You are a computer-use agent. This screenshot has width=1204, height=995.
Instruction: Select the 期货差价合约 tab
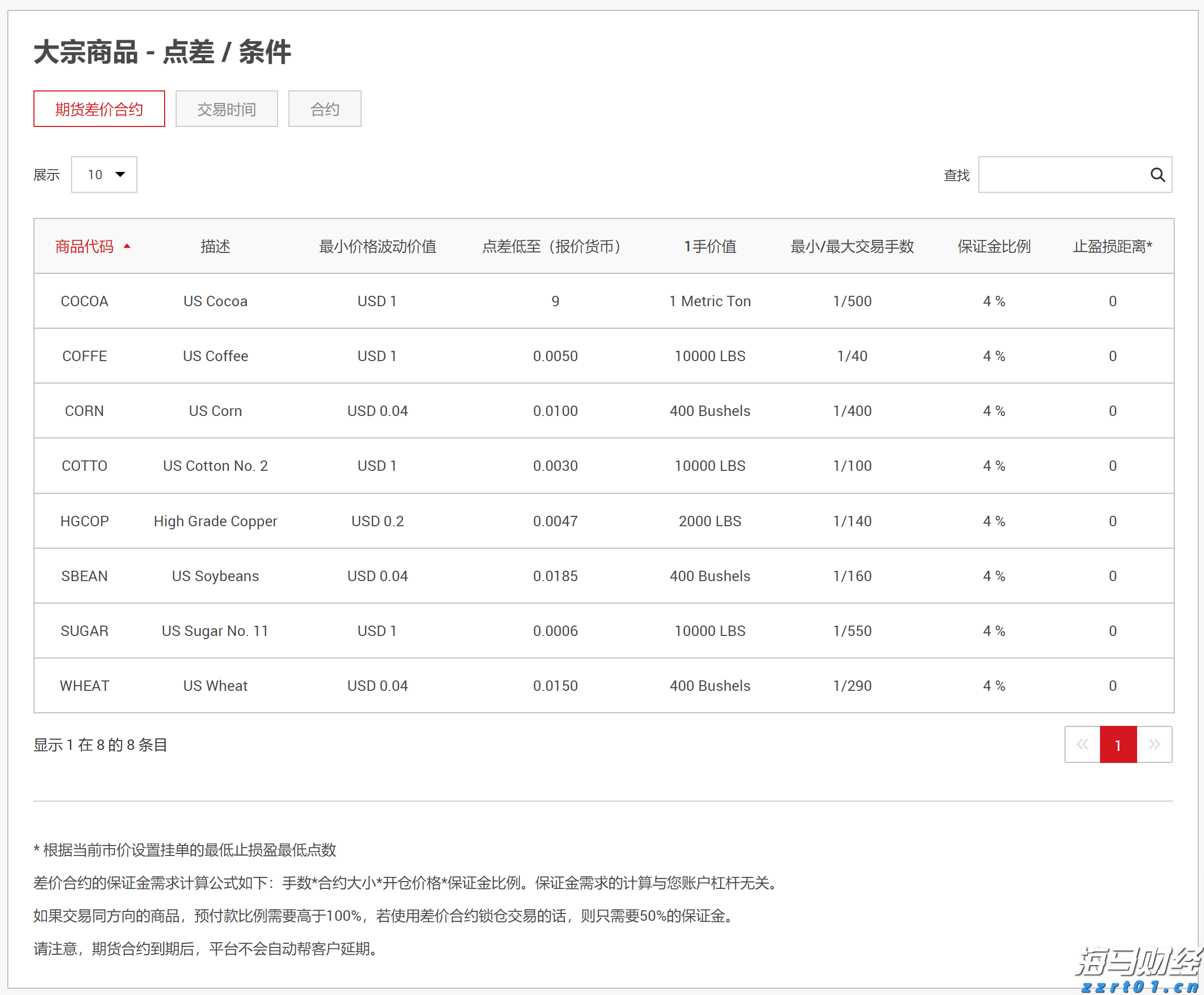tap(99, 108)
